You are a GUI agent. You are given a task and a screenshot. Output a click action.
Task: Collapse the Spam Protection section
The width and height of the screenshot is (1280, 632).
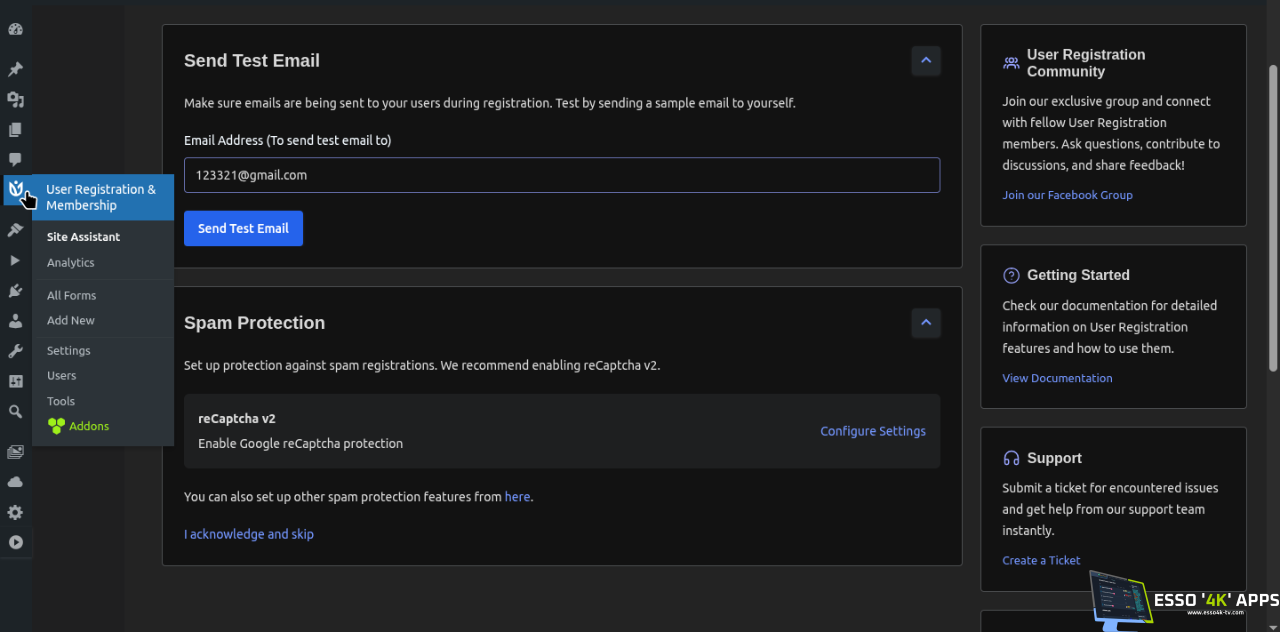pyautogui.click(x=925, y=323)
